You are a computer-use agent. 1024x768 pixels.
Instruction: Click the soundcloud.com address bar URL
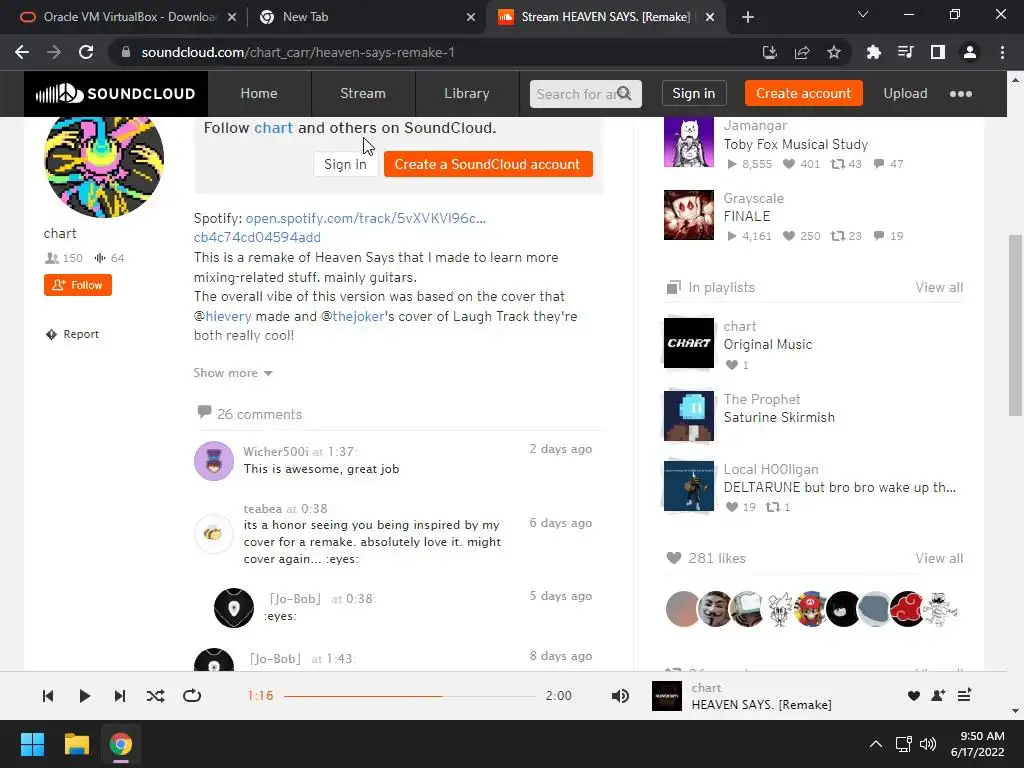coord(298,52)
